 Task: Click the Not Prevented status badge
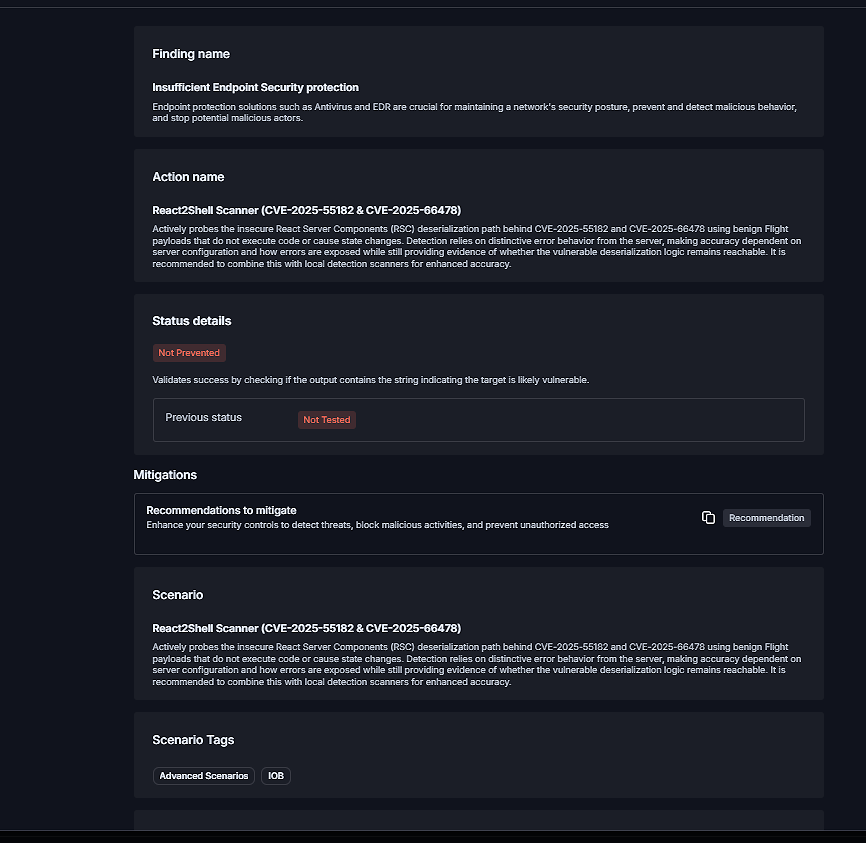tap(190, 353)
